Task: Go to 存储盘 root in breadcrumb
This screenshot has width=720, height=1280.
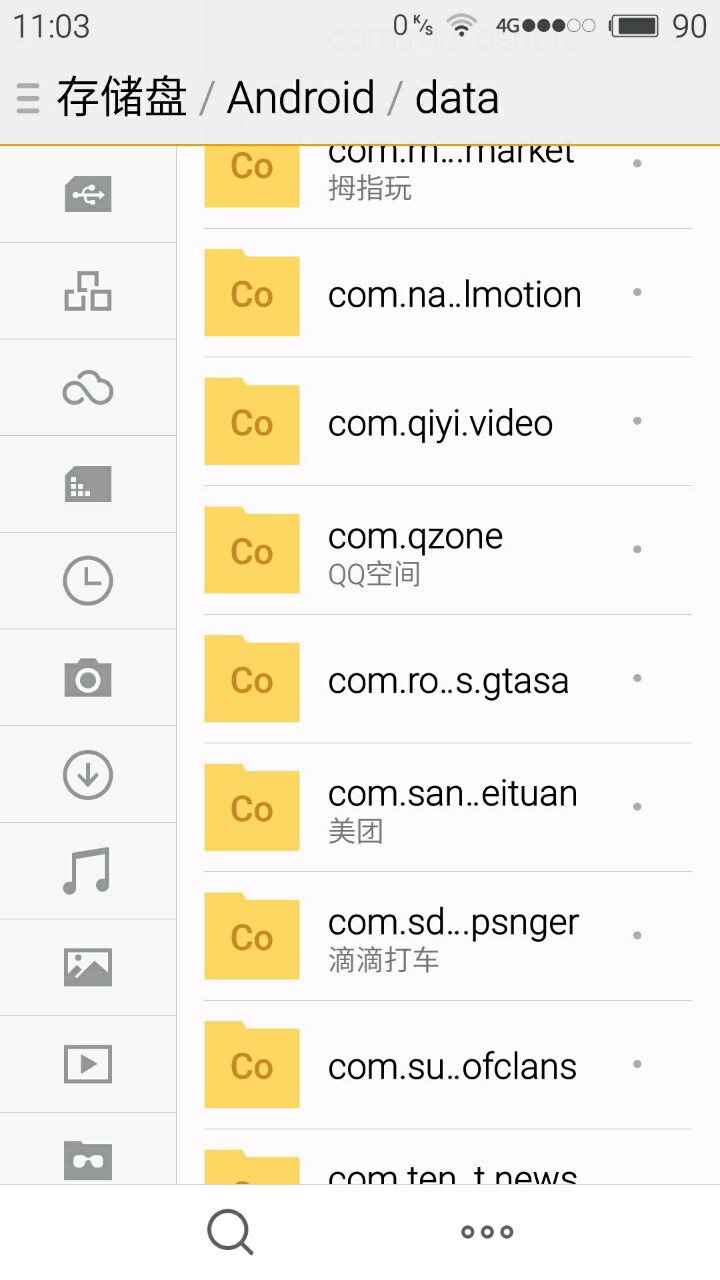Action: [x=122, y=98]
